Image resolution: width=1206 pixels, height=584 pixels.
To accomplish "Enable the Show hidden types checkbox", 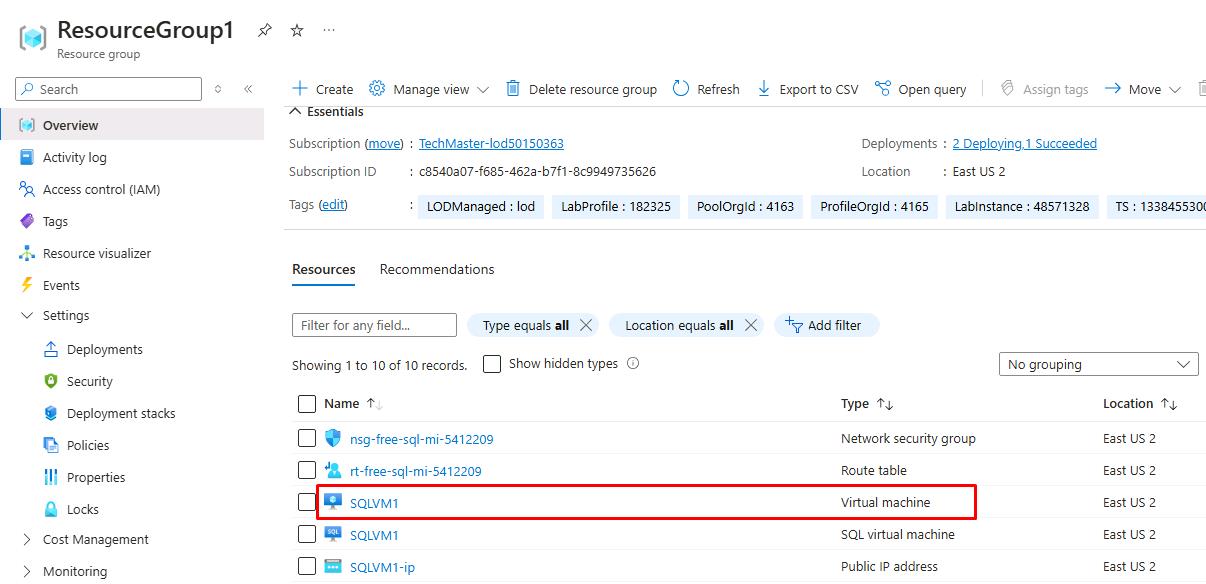I will 492,364.
